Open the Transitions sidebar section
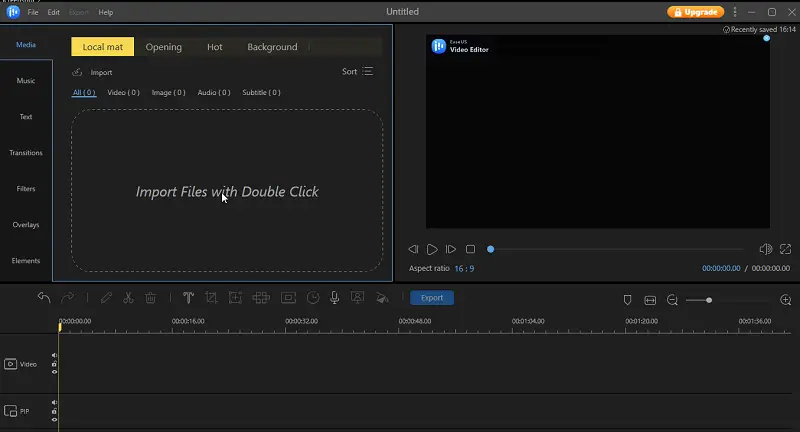The width and height of the screenshot is (800, 432). click(x=26, y=153)
